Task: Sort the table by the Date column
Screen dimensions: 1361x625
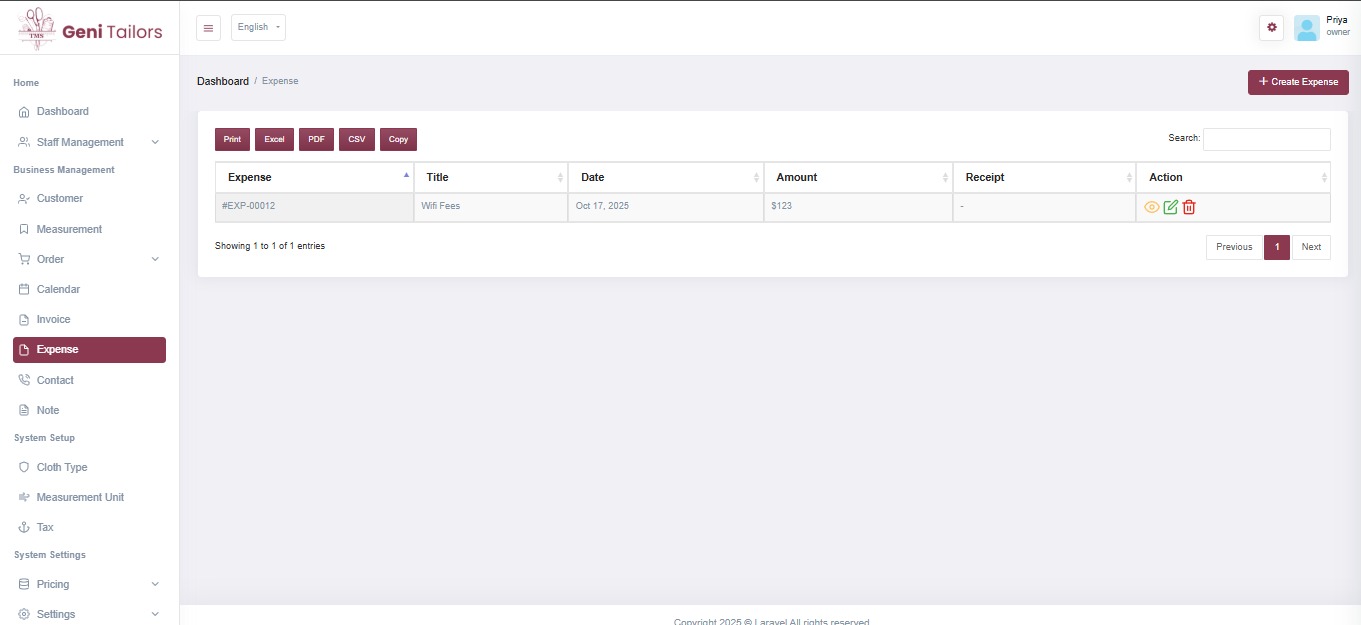Action: (x=665, y=177)
